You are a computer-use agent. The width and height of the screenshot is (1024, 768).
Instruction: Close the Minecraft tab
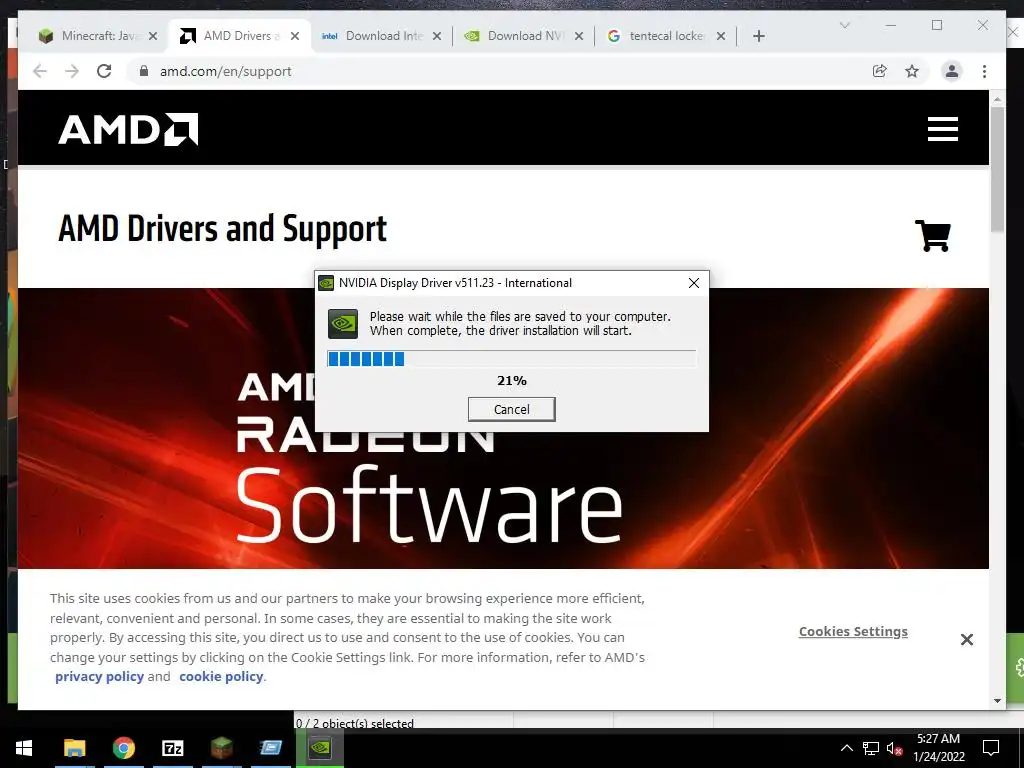click(x=153, y=36)
